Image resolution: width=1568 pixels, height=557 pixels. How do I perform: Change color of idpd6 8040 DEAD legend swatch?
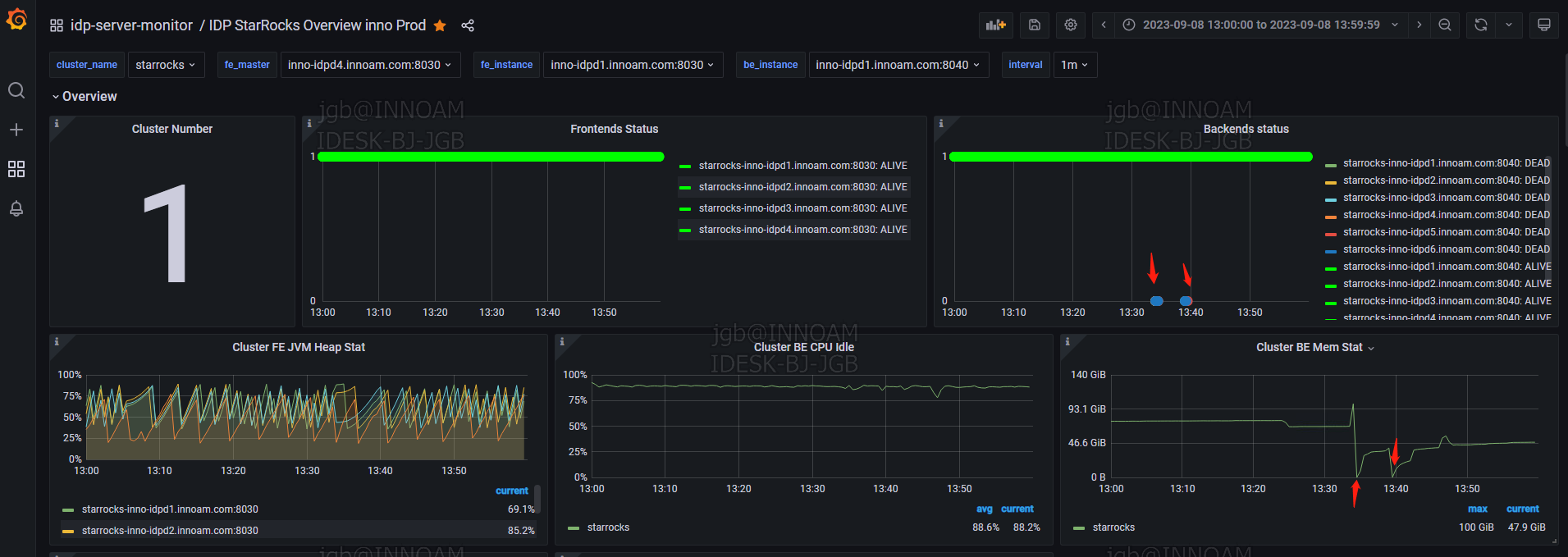[1331, 251]
